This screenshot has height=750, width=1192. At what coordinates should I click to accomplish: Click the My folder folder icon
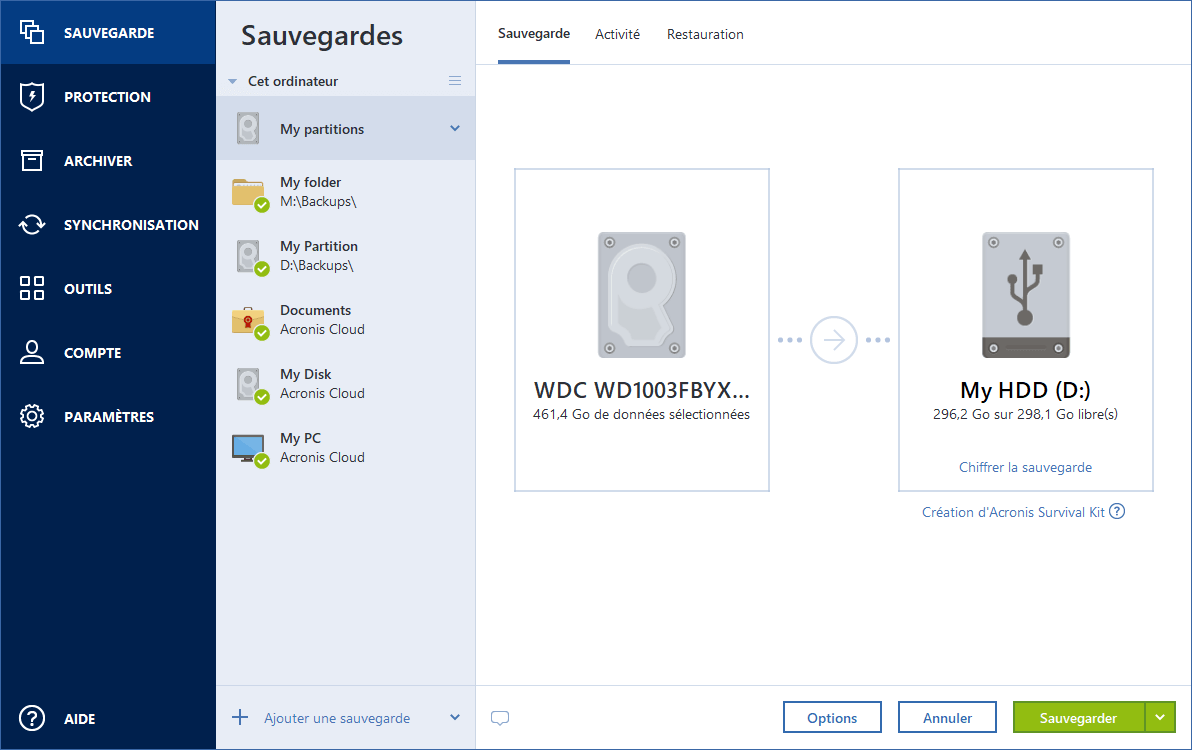coord(249,193)
